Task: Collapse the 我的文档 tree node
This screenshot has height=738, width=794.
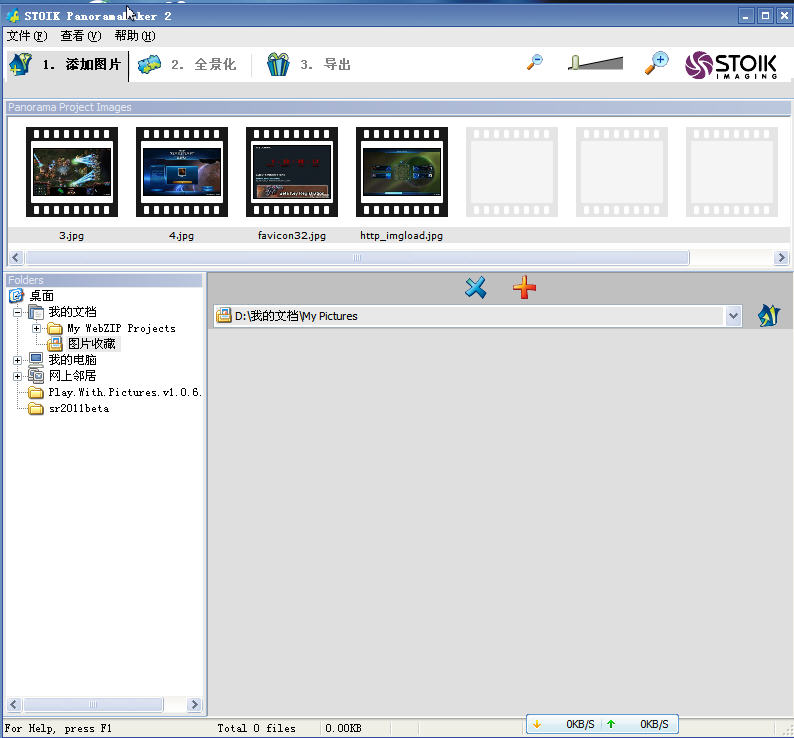Action: coord(18,312)
